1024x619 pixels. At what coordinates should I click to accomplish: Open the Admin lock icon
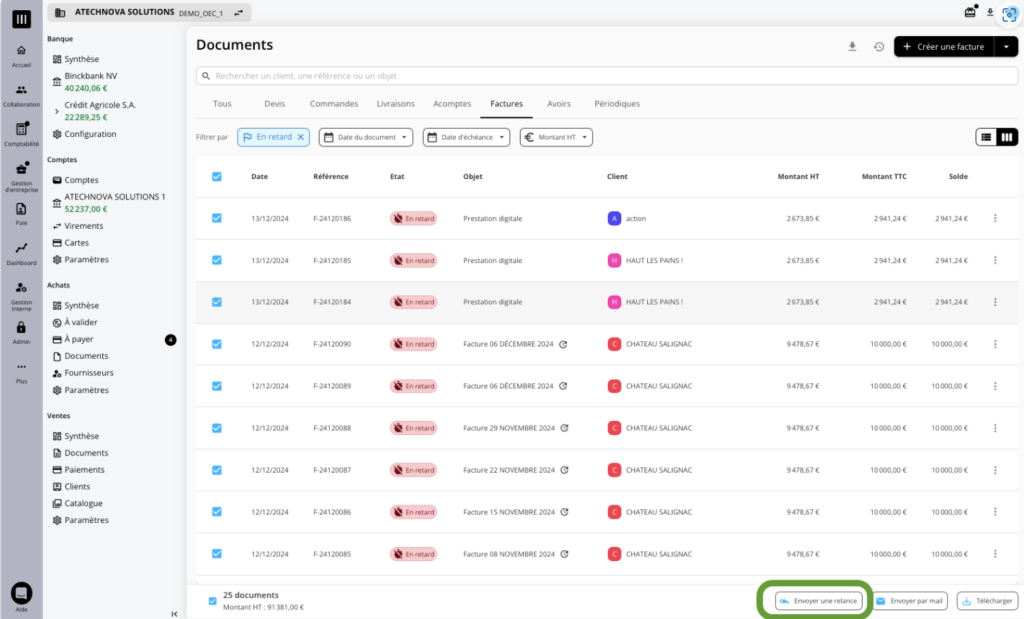point(22,327)
